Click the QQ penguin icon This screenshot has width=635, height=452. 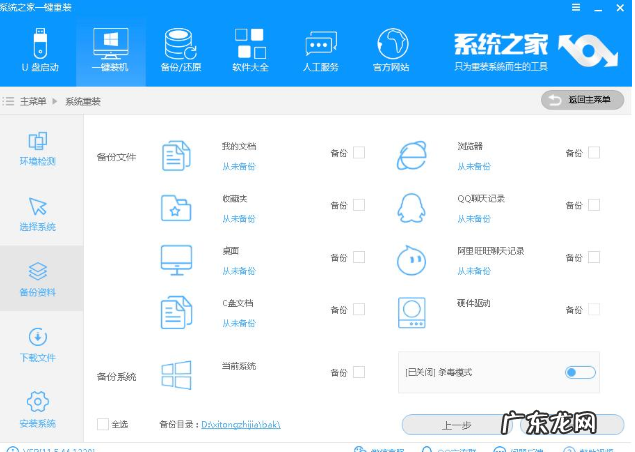pos(411,208)
